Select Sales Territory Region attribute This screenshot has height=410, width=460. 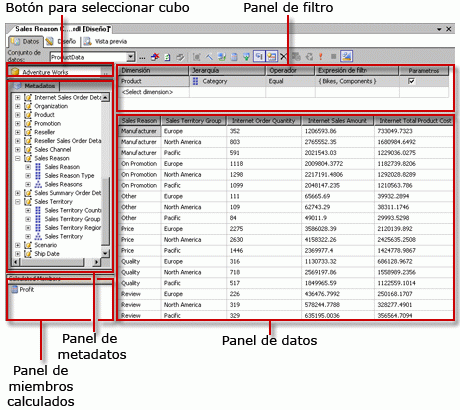[x=73, y=228]
